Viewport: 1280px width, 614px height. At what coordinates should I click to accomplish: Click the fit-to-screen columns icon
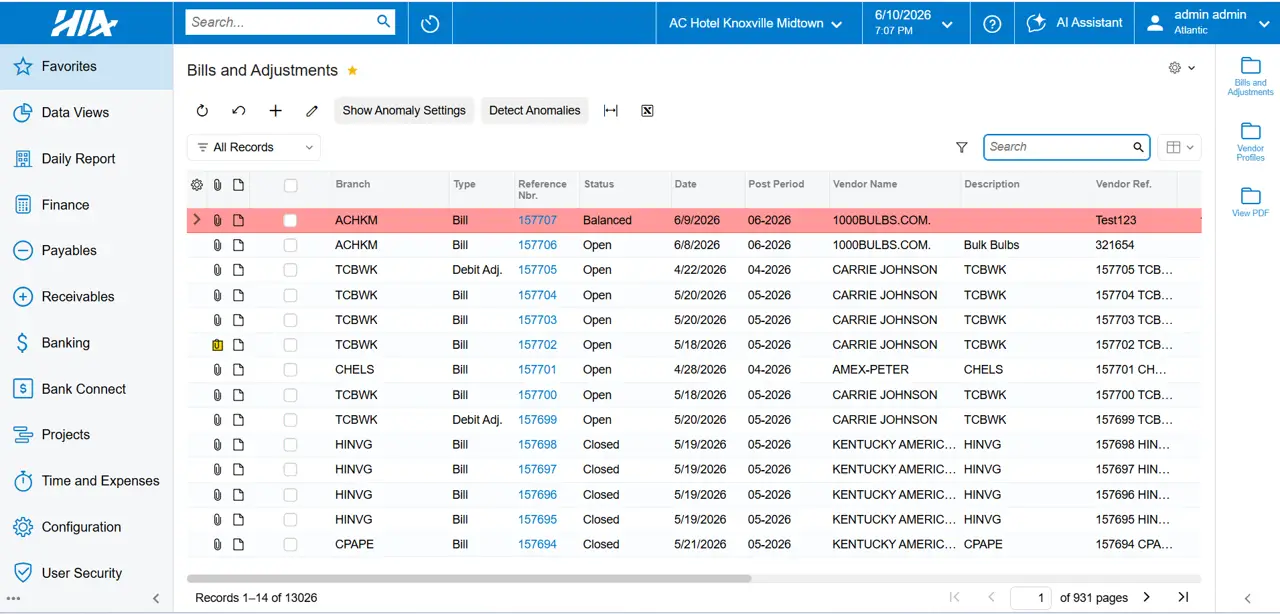tap(611, 111)
